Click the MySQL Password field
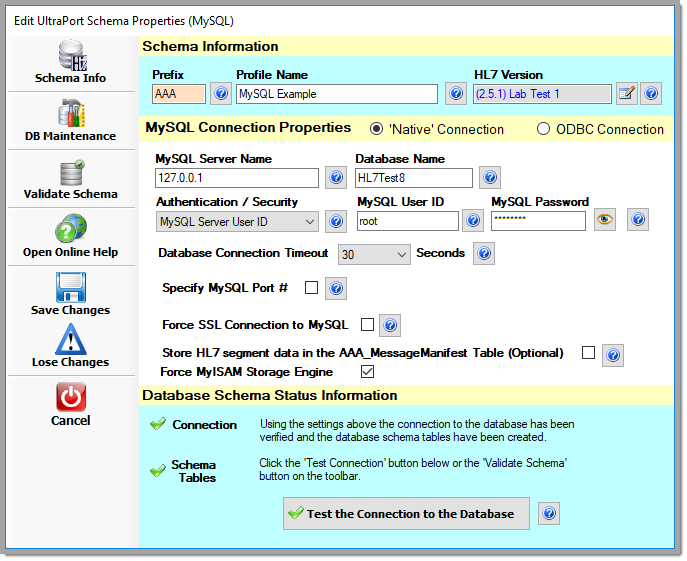Screen dimensions: 687x561 (x=538, y=221)
